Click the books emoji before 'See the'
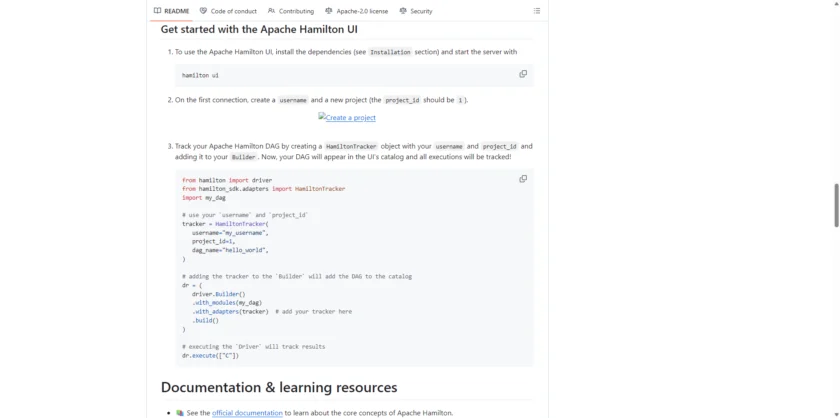This screenshot has height=418, width=840. pos(180,413)
